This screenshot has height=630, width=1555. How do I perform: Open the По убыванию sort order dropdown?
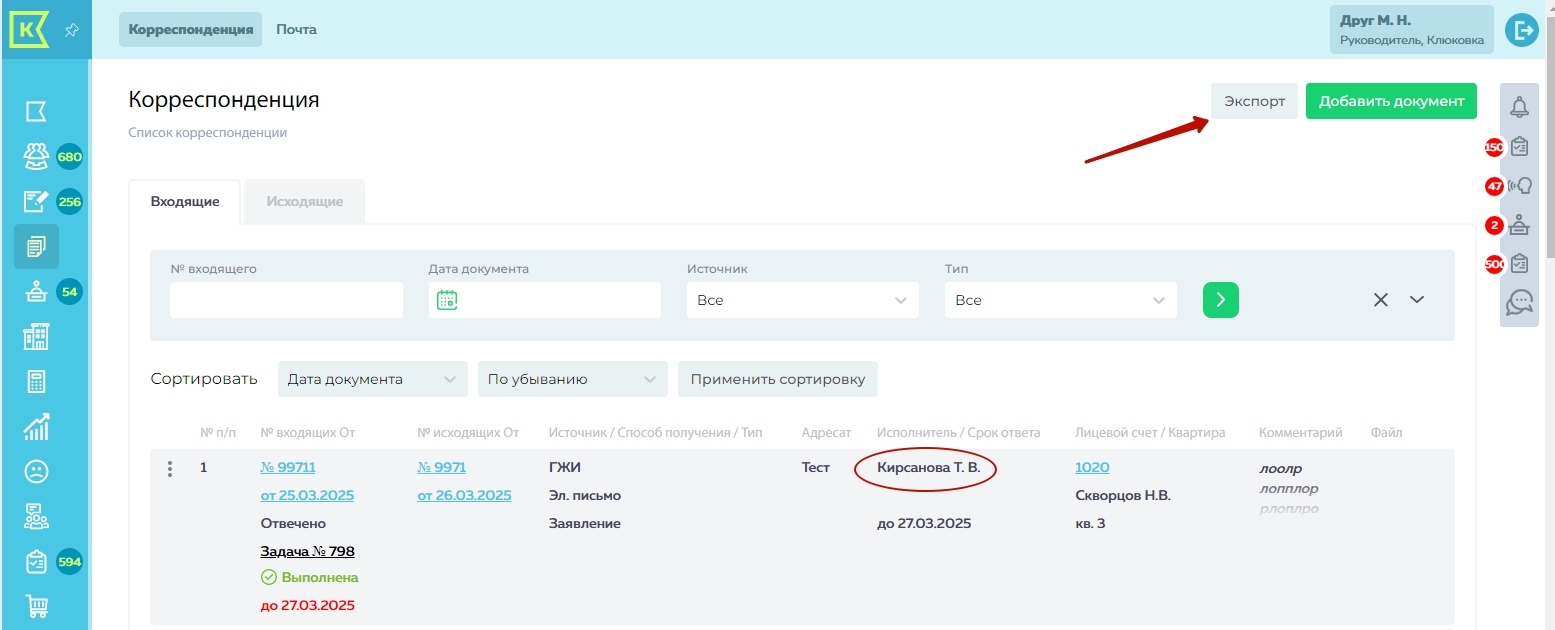click(572, 380)
